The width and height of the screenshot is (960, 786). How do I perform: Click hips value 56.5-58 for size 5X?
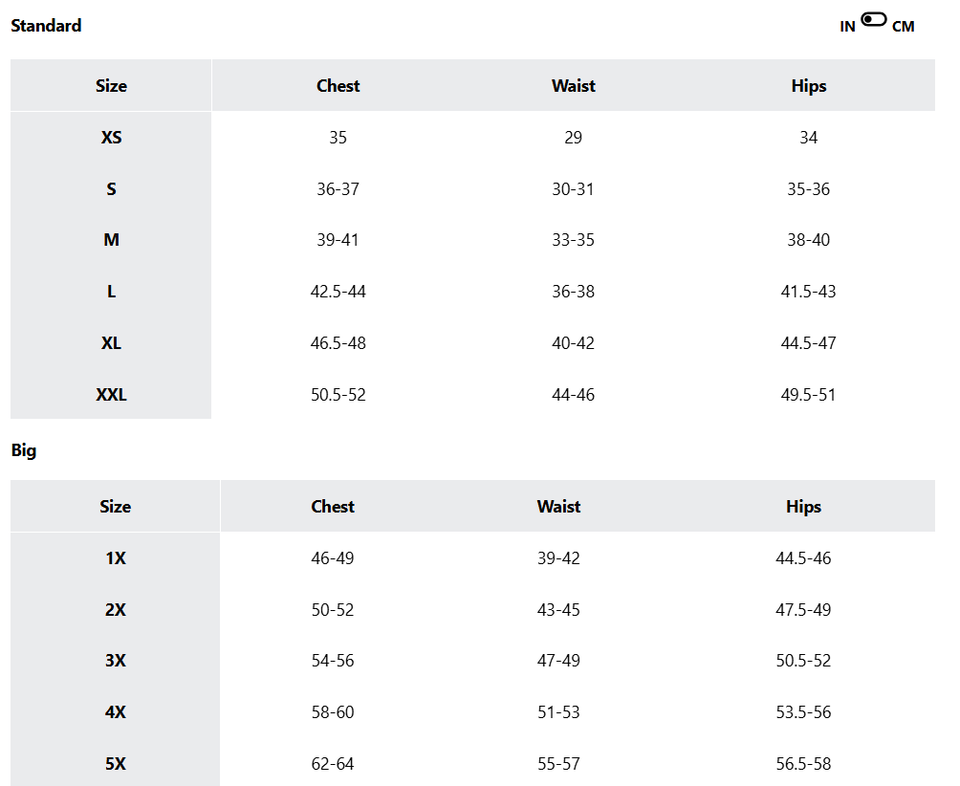pos(803,765)
